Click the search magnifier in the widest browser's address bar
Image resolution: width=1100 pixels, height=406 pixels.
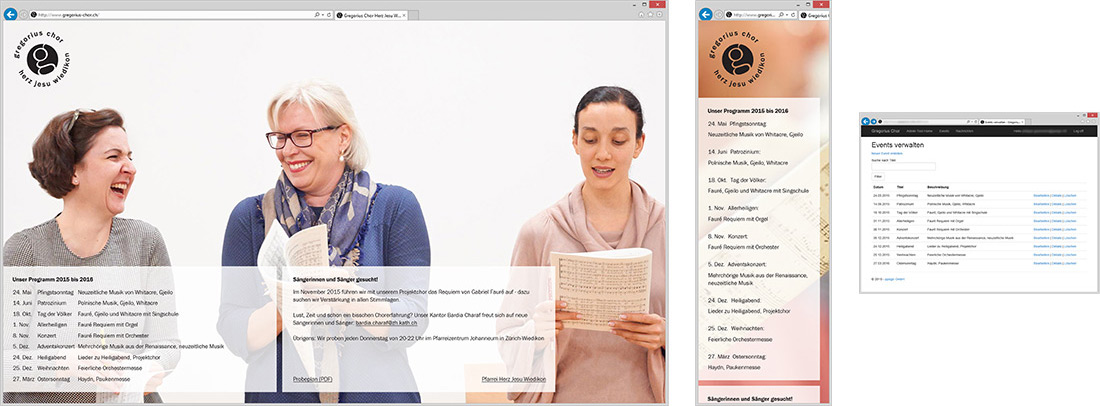(317, 16)
